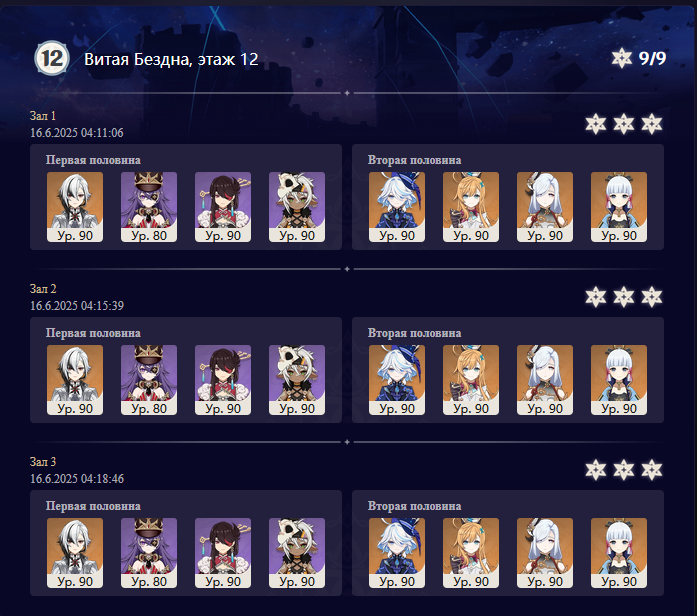Click the level 80 purple-haired character in Зал 1
Image resolution: width=697 pixels, height=616 pixels.
149,207
